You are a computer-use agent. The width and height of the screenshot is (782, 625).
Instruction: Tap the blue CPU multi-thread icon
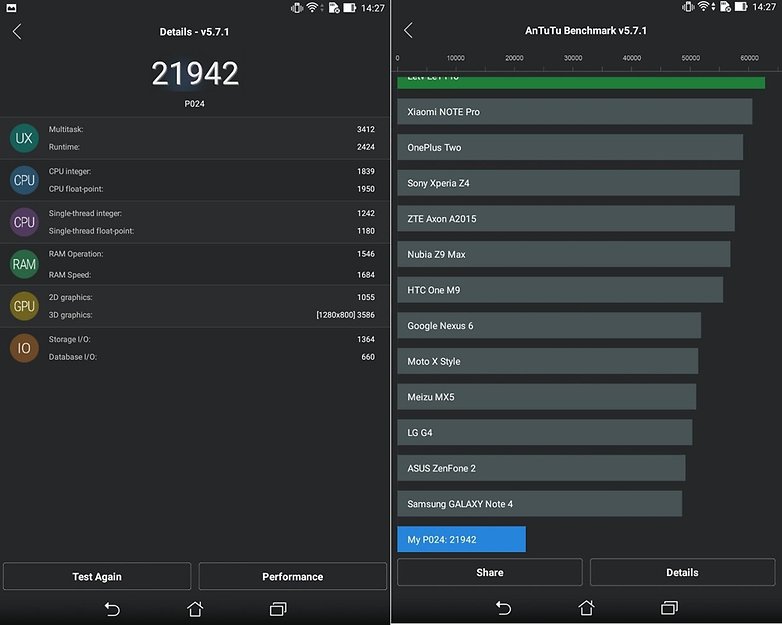point(24,180)
